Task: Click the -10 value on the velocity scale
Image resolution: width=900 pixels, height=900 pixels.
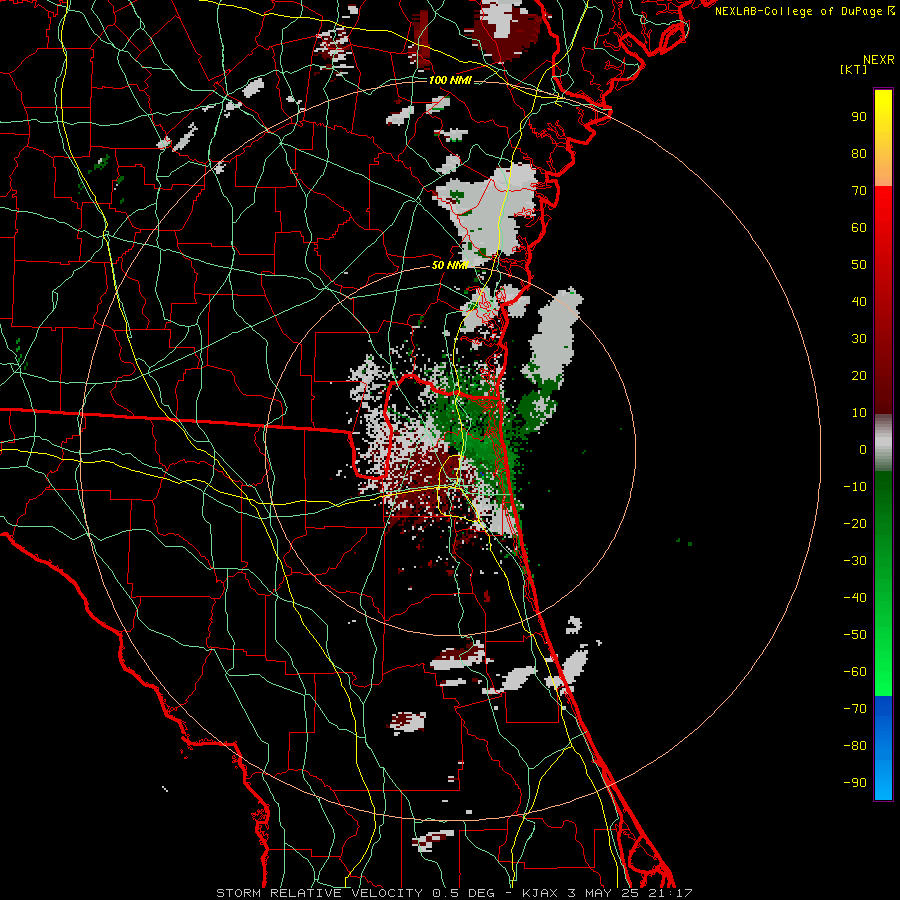Action: pyautogui.click(x=855, y=487)
